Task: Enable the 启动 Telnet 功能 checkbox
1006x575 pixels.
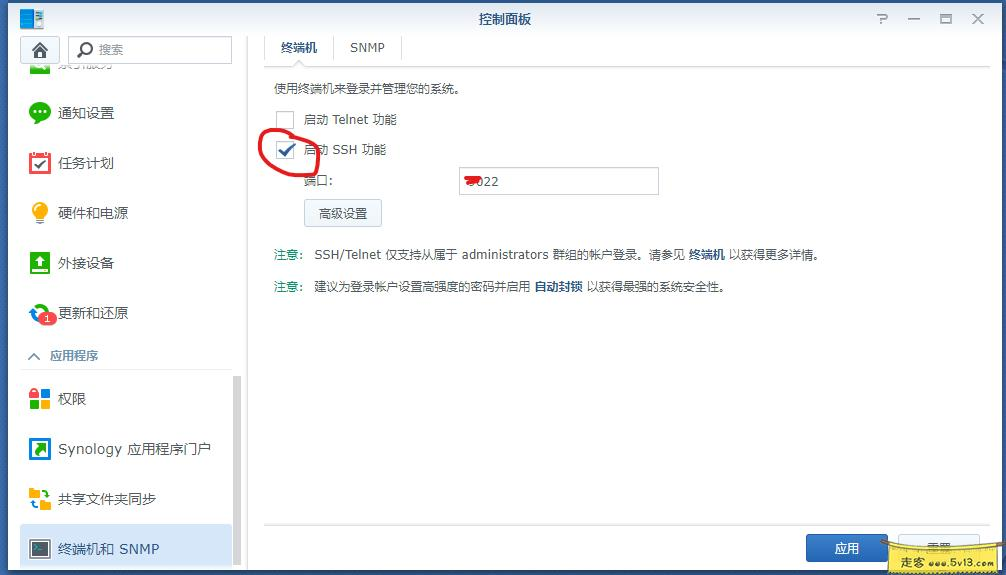Action: click(x=285, y=120)
